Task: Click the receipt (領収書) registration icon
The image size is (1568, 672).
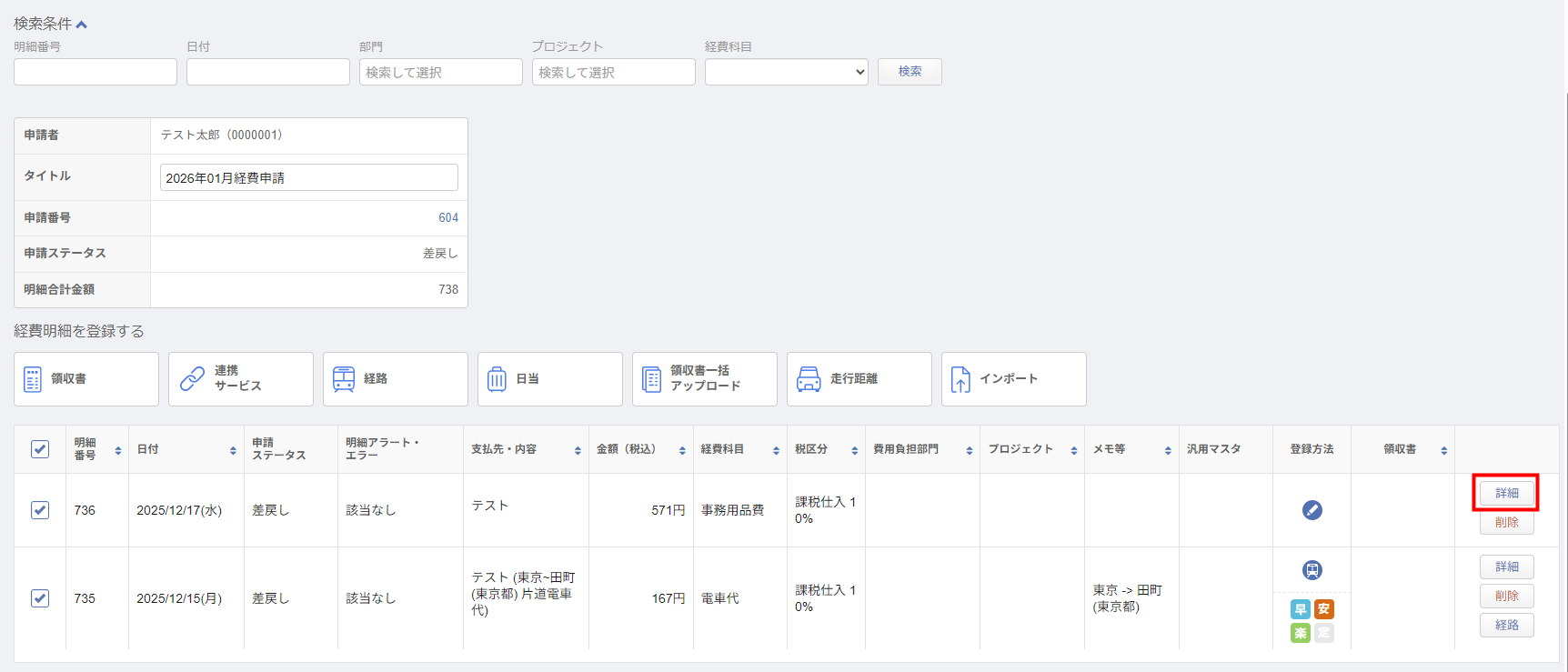Action: coord(33,379)
